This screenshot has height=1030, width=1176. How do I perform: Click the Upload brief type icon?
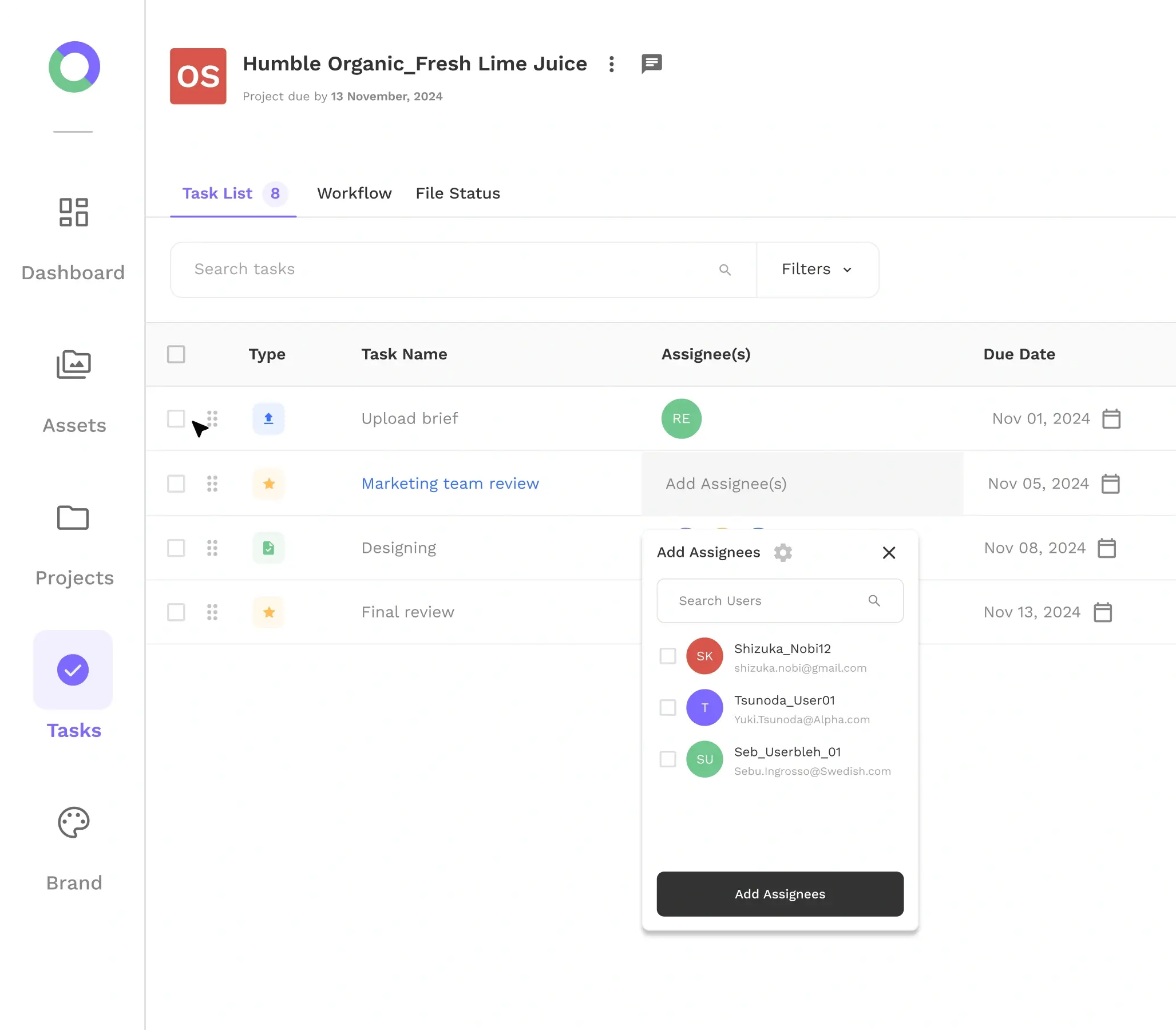point(268,418)
